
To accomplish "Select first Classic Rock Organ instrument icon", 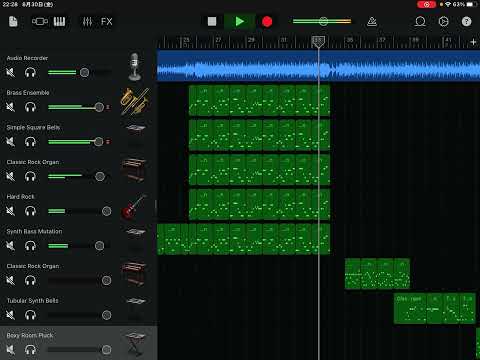I will coord(134,170).
